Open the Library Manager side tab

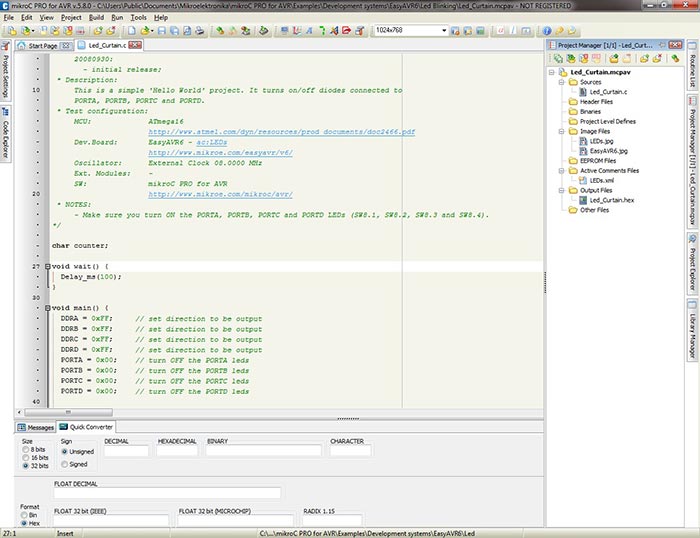692,329
